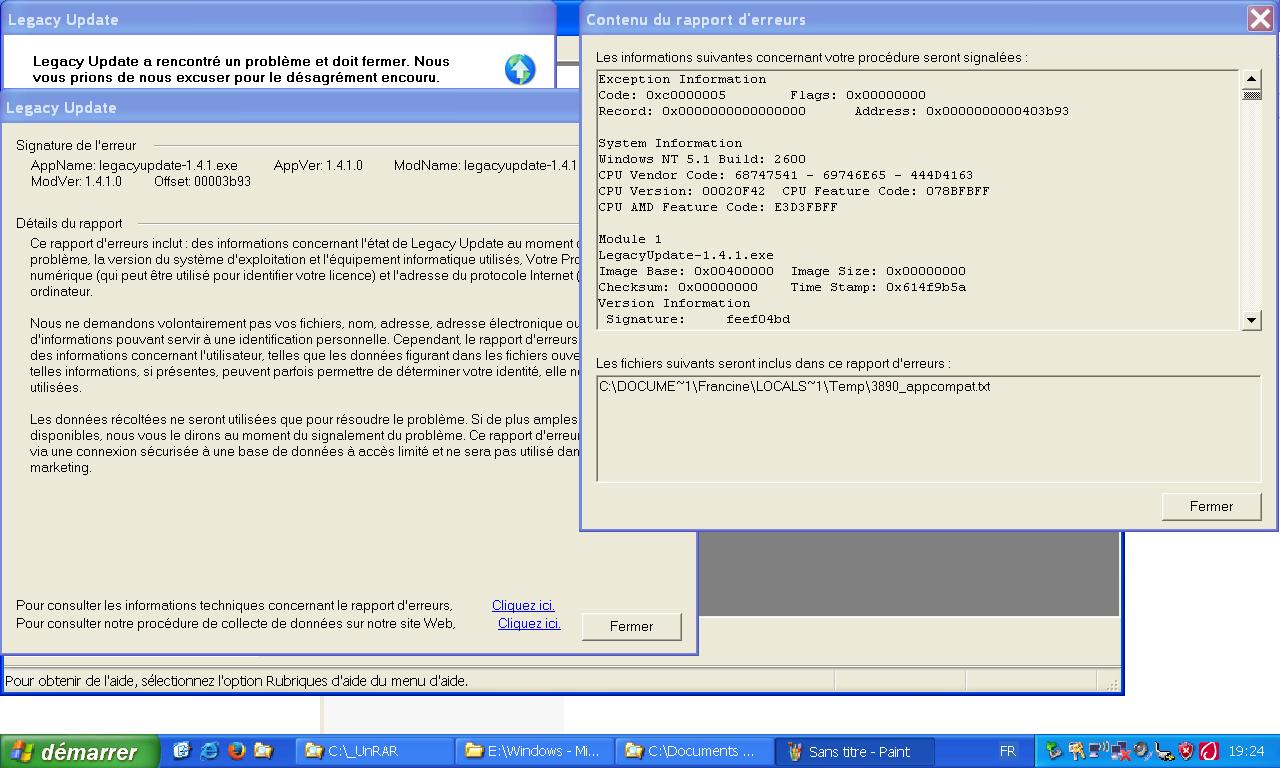Click Fermer in Legacy Update details dialog

click(x=631, y=626)
